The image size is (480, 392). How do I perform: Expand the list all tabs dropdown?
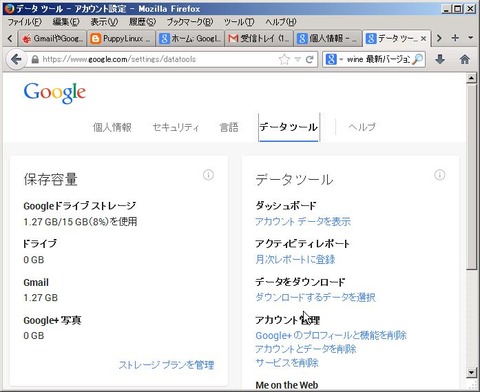[x=470, y=38]
